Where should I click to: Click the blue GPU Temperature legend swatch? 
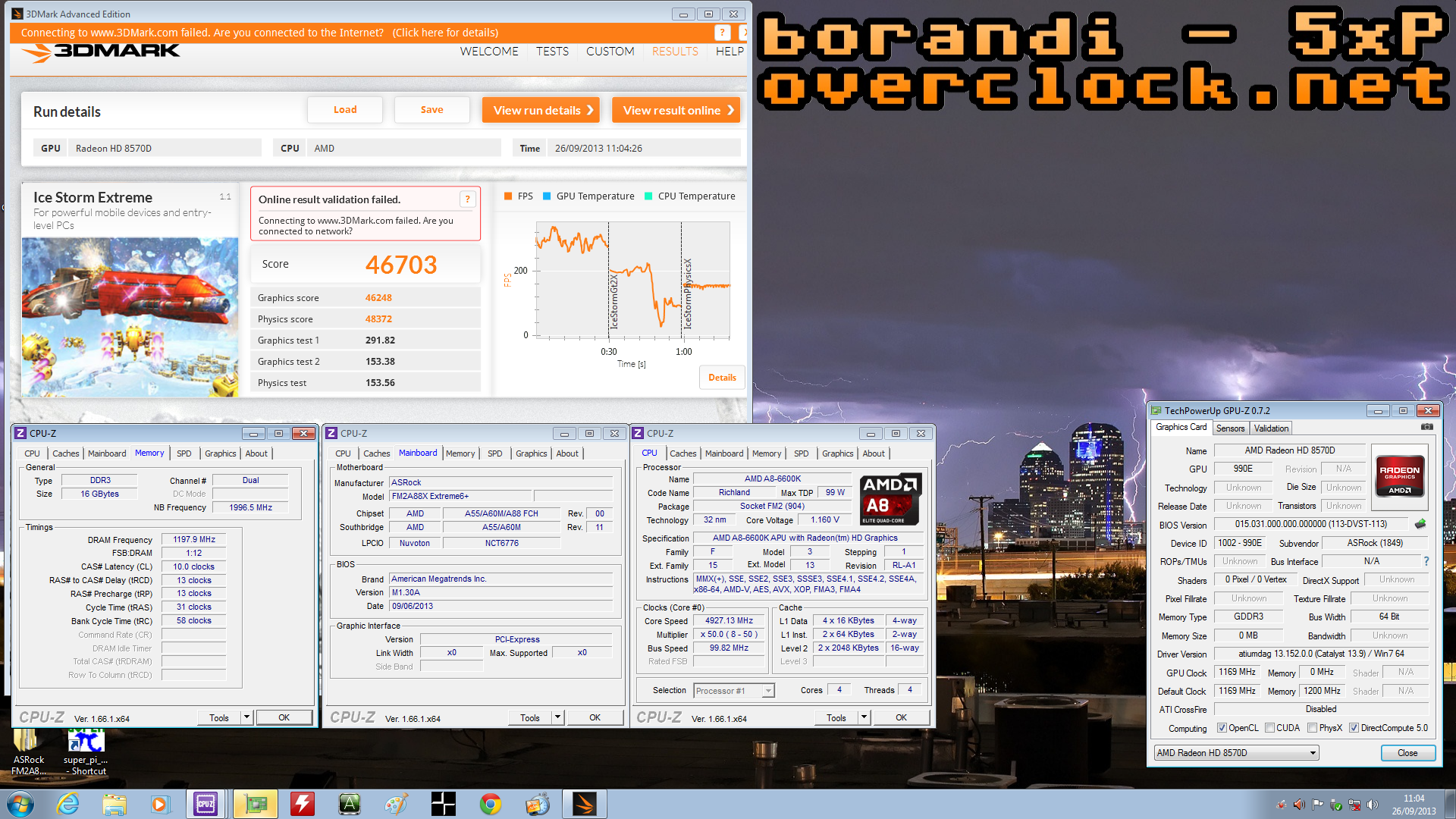tap(547, 196)
